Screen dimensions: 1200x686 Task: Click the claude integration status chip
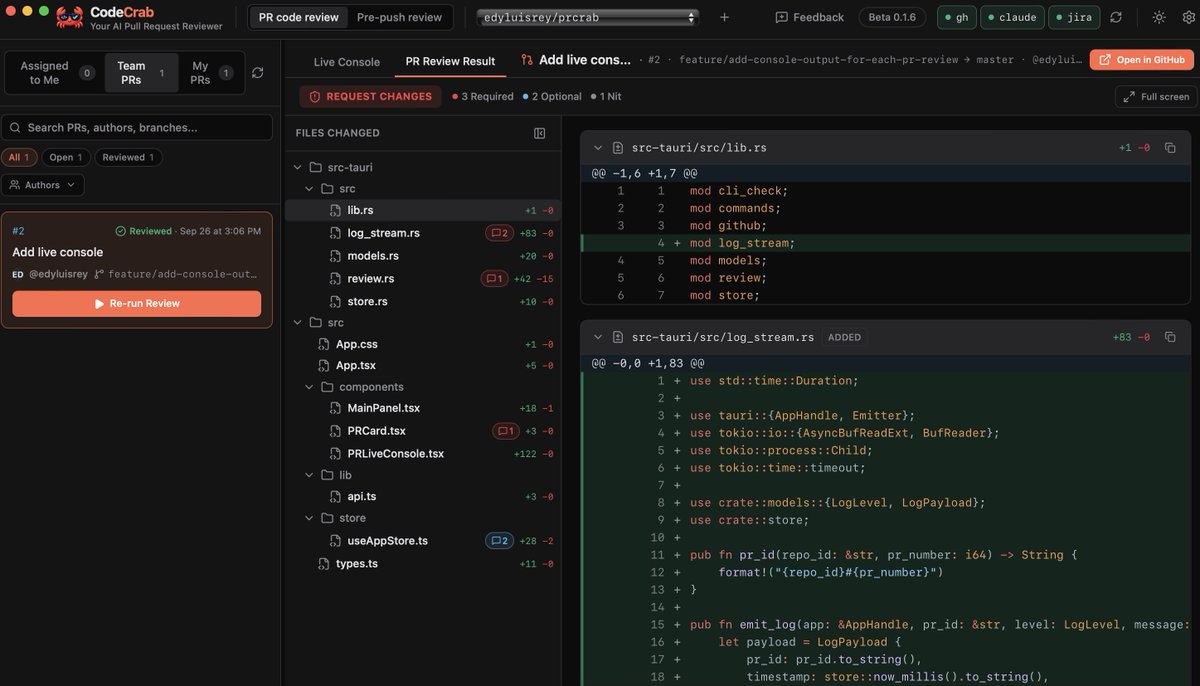(x=1012, y=17)
